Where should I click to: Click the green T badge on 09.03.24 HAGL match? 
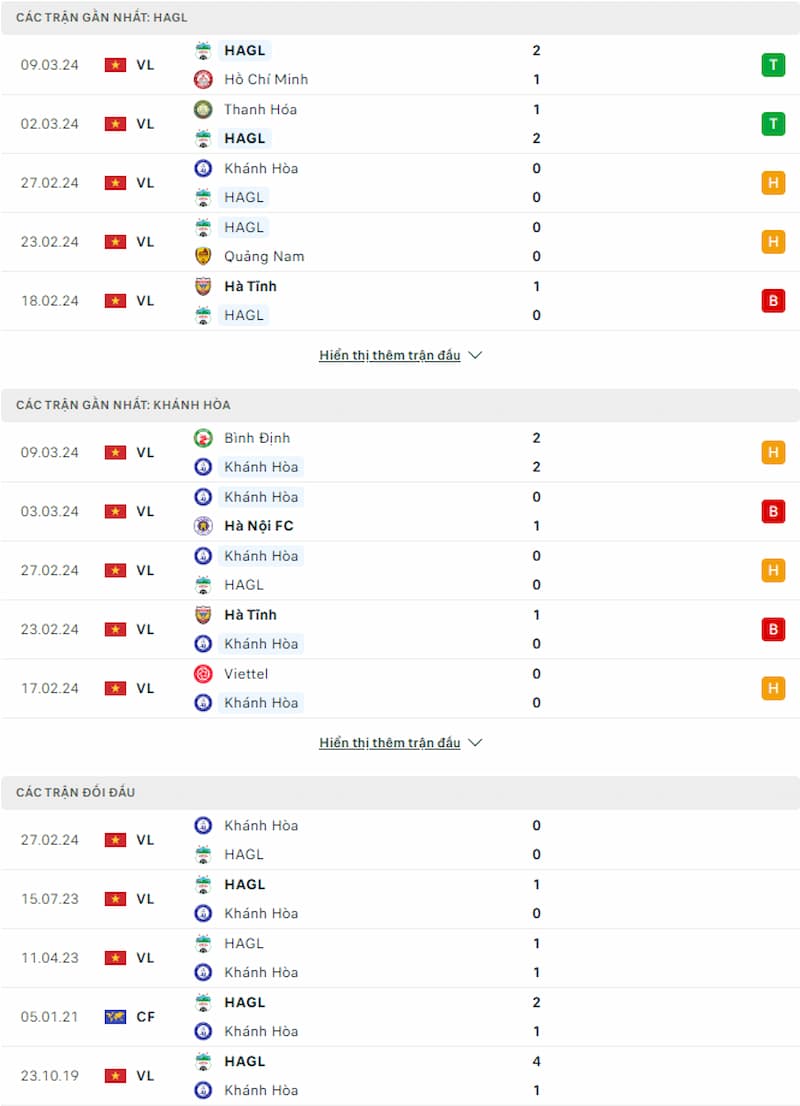(773, 65)
